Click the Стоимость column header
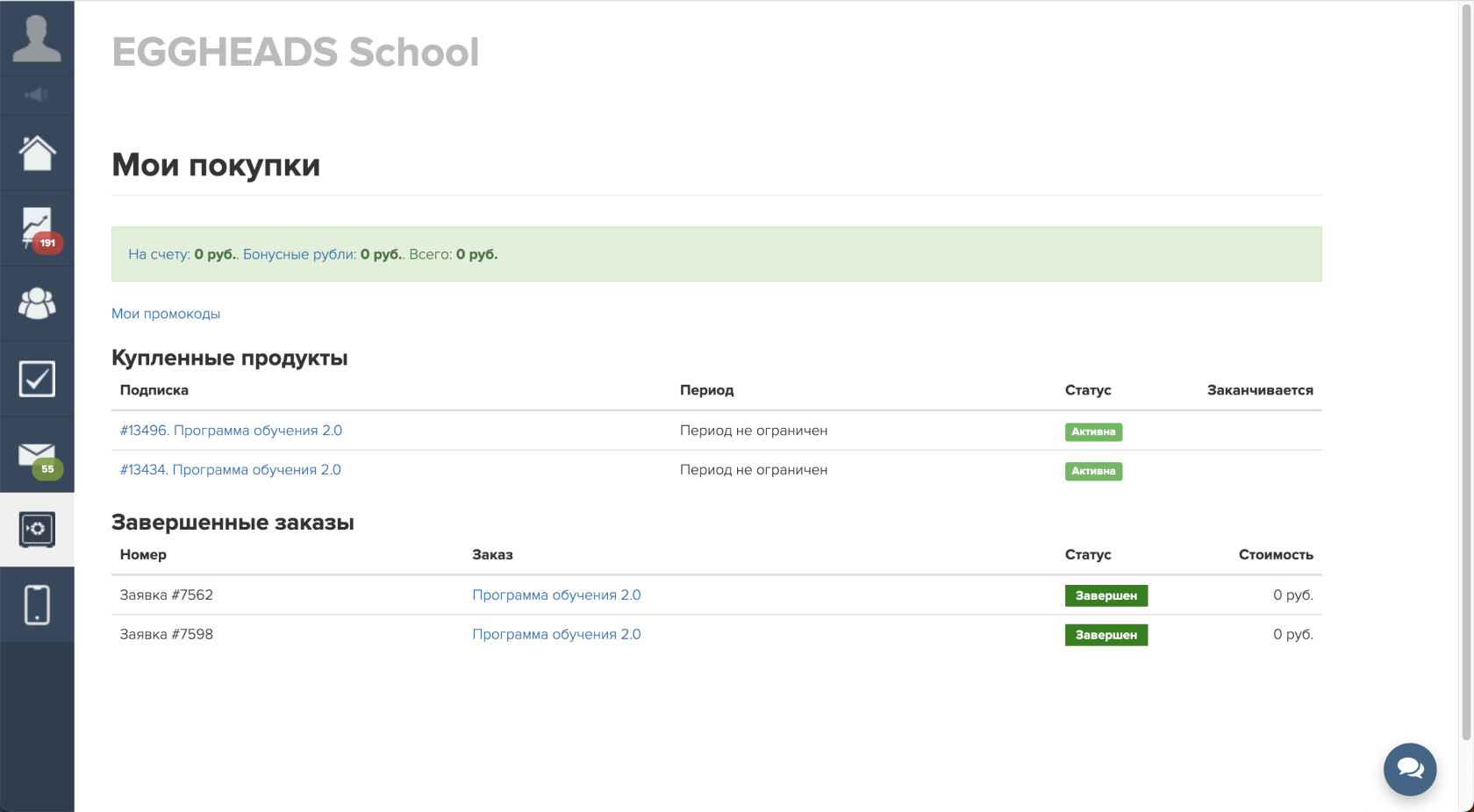 (x=1276, y=554)
